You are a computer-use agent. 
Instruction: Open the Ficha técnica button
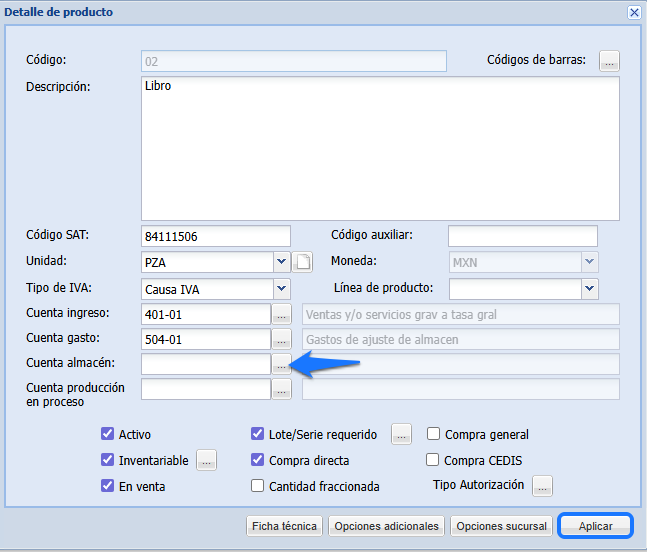click(284, 526)
